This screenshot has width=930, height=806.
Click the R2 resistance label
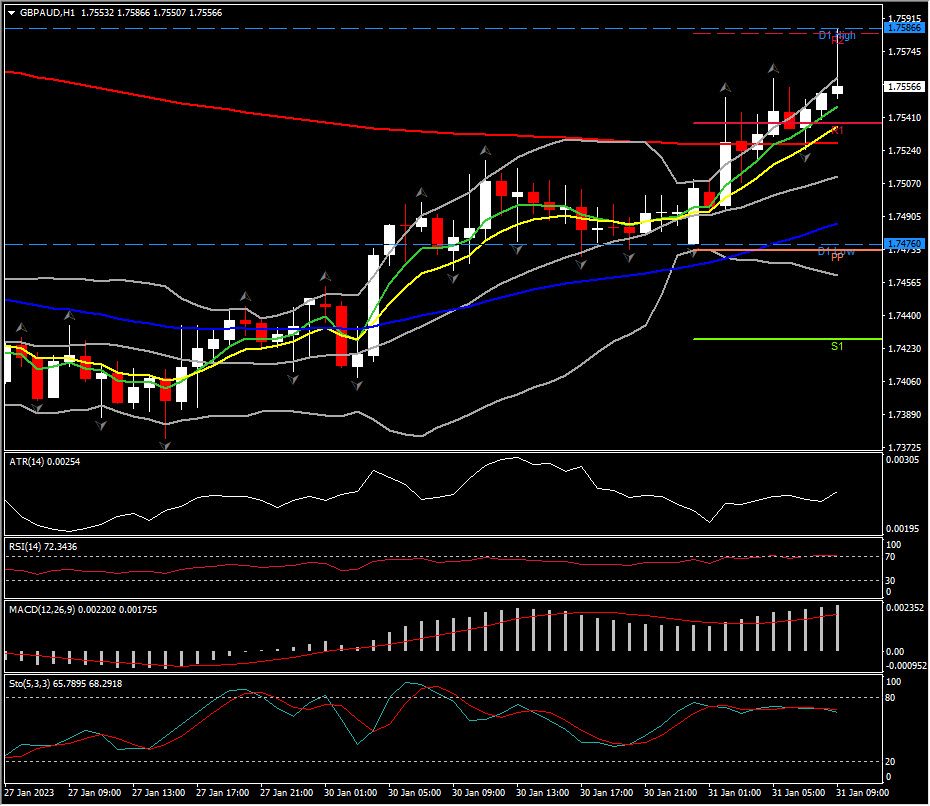pyautogui.click(x=838, y=40)
